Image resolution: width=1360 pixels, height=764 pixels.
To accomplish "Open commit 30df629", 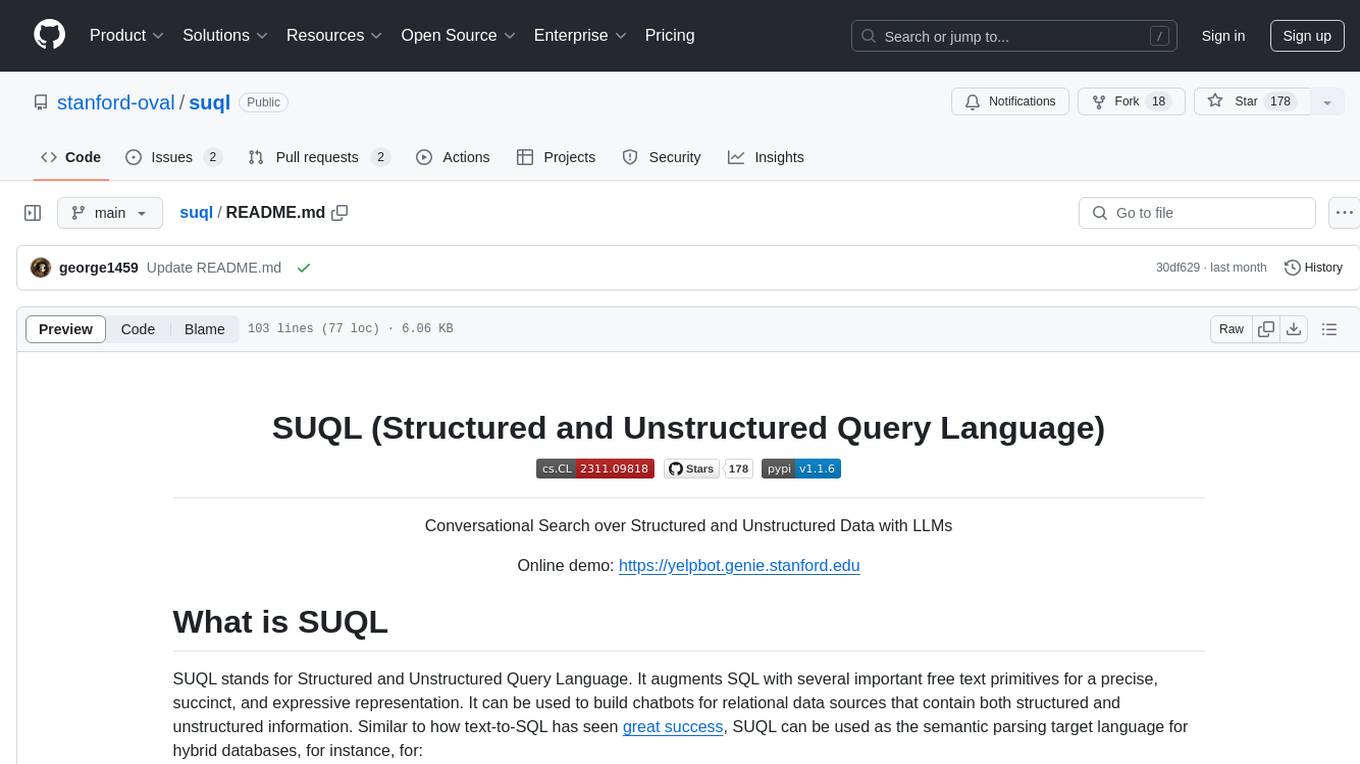I will click(1178, 268).
